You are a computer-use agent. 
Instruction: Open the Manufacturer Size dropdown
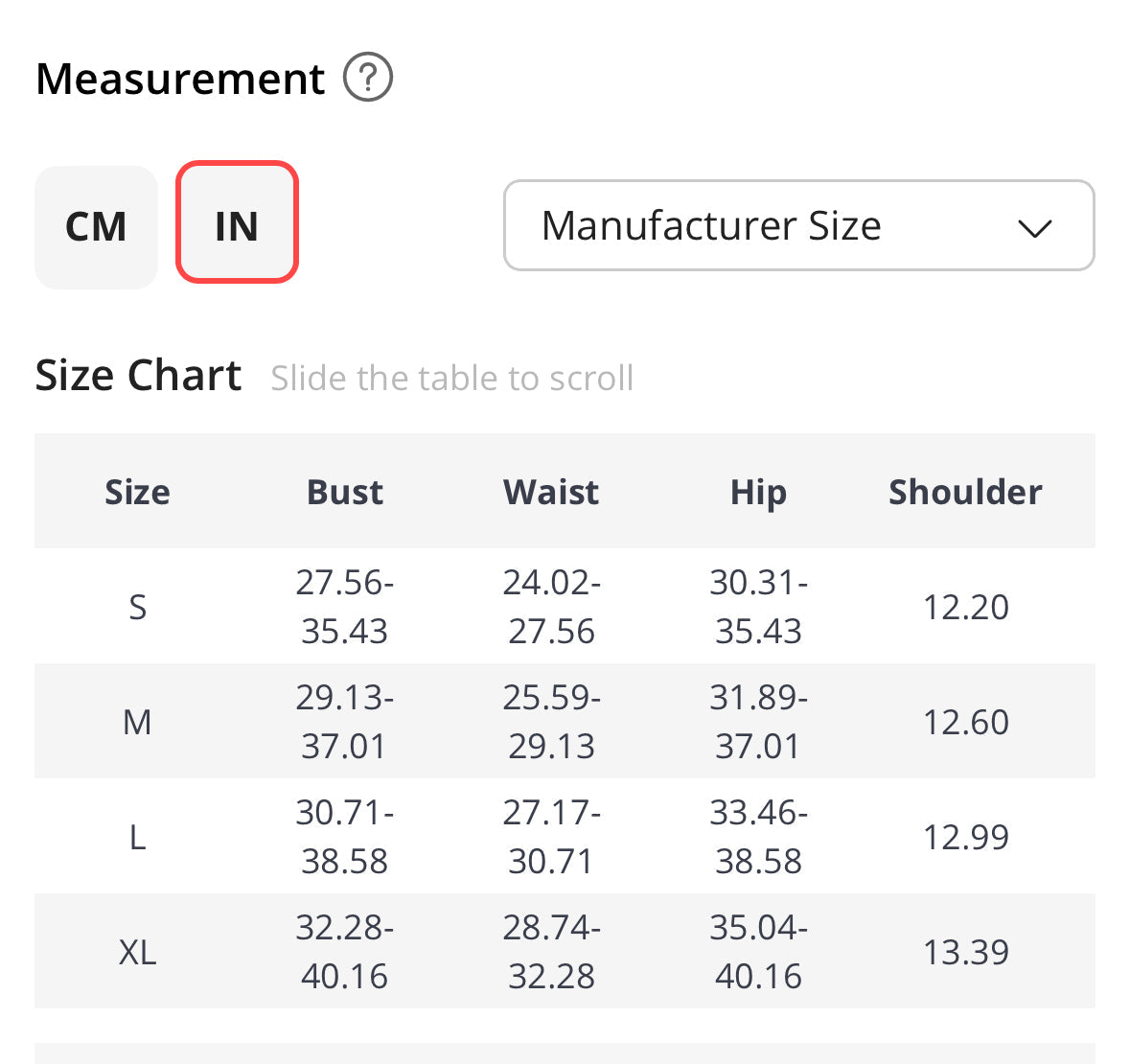point(797,226)
